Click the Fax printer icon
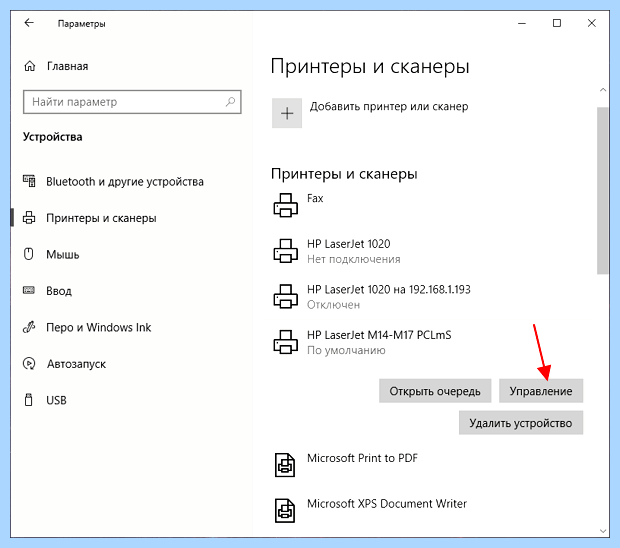 [x=285, y=205]
